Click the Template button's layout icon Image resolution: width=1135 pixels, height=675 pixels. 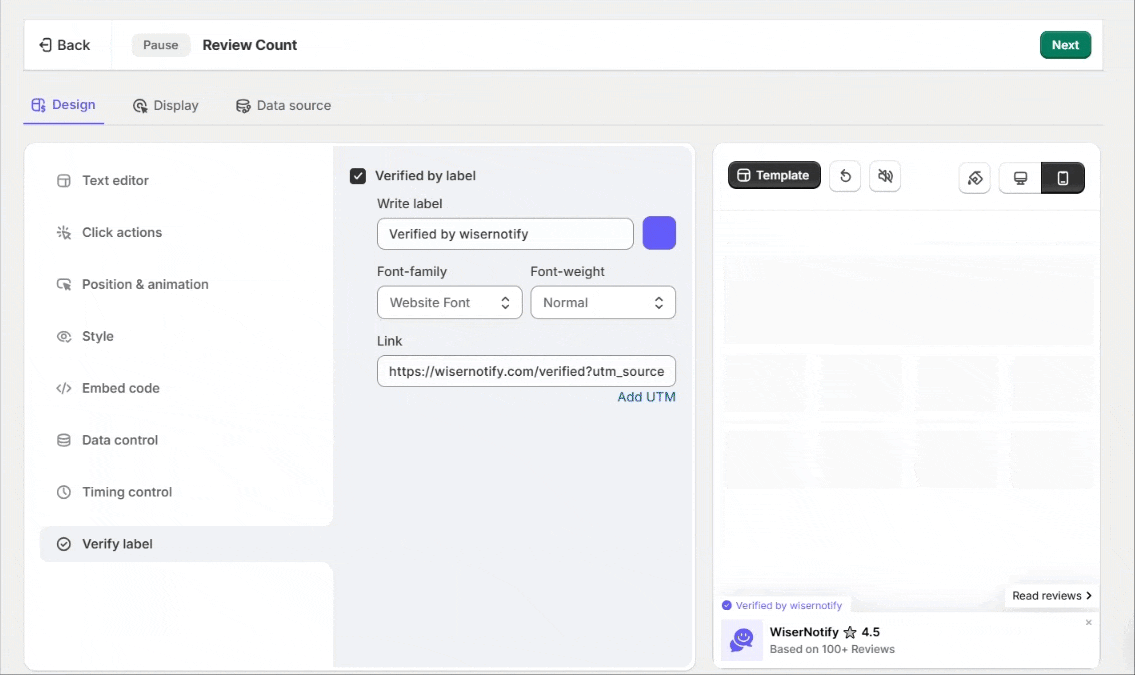(x=743, y=175)
